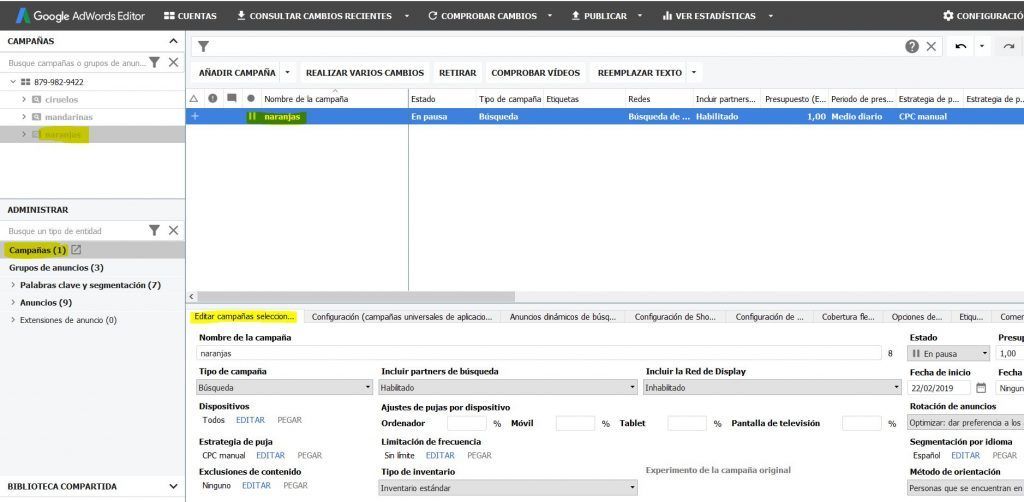This screenshot has width=1024, height=502.
Task: Switch to Configuración campañas universales tab
Action: pos(402,317)
